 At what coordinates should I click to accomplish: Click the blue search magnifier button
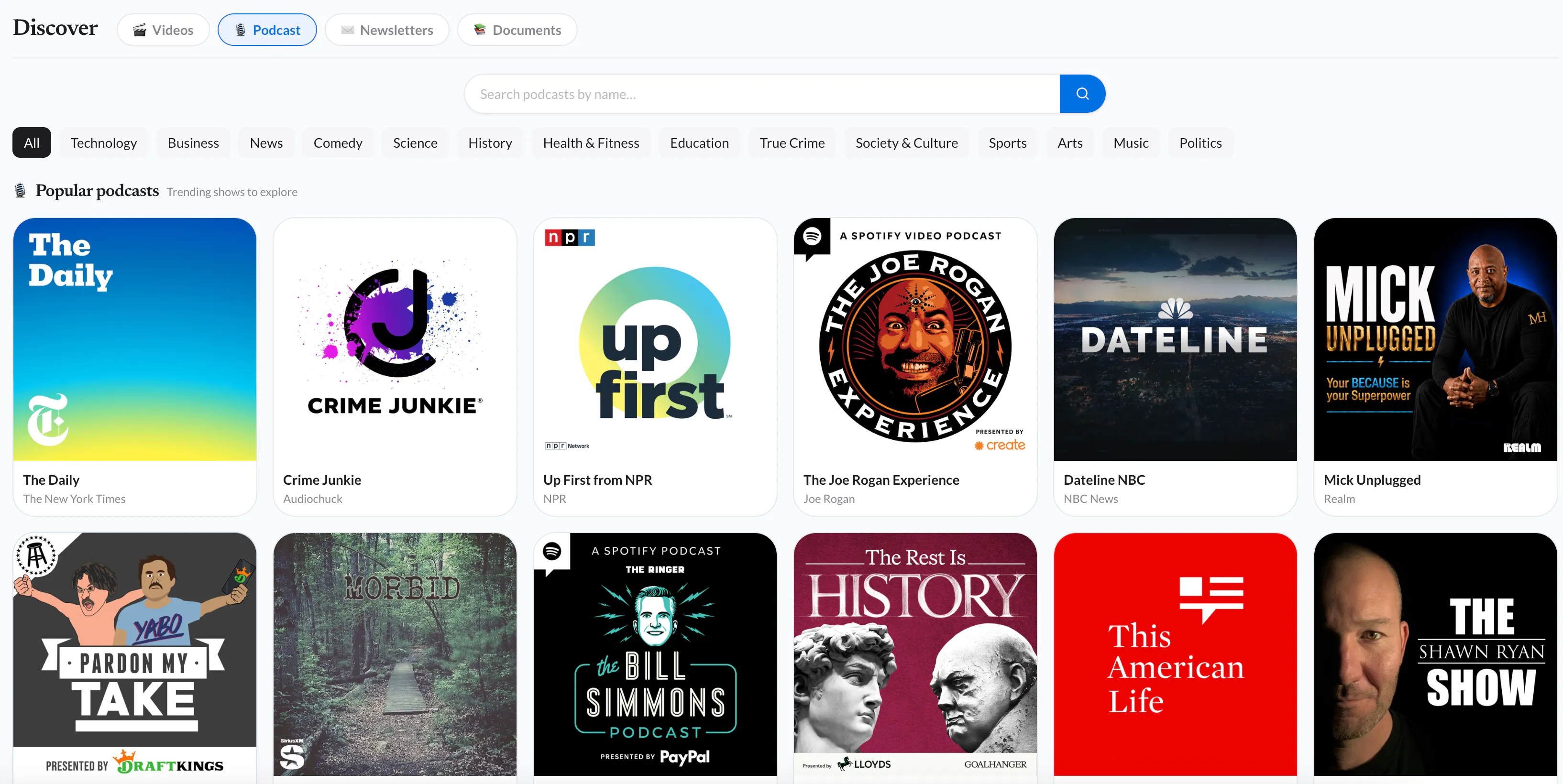pos(1082,94)
